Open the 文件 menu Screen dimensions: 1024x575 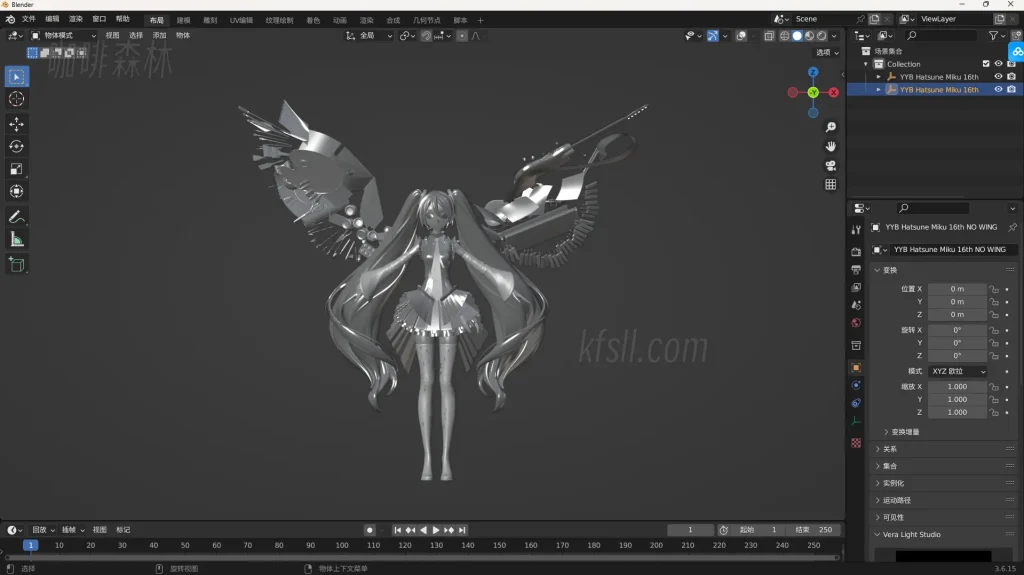pos(28,19)
